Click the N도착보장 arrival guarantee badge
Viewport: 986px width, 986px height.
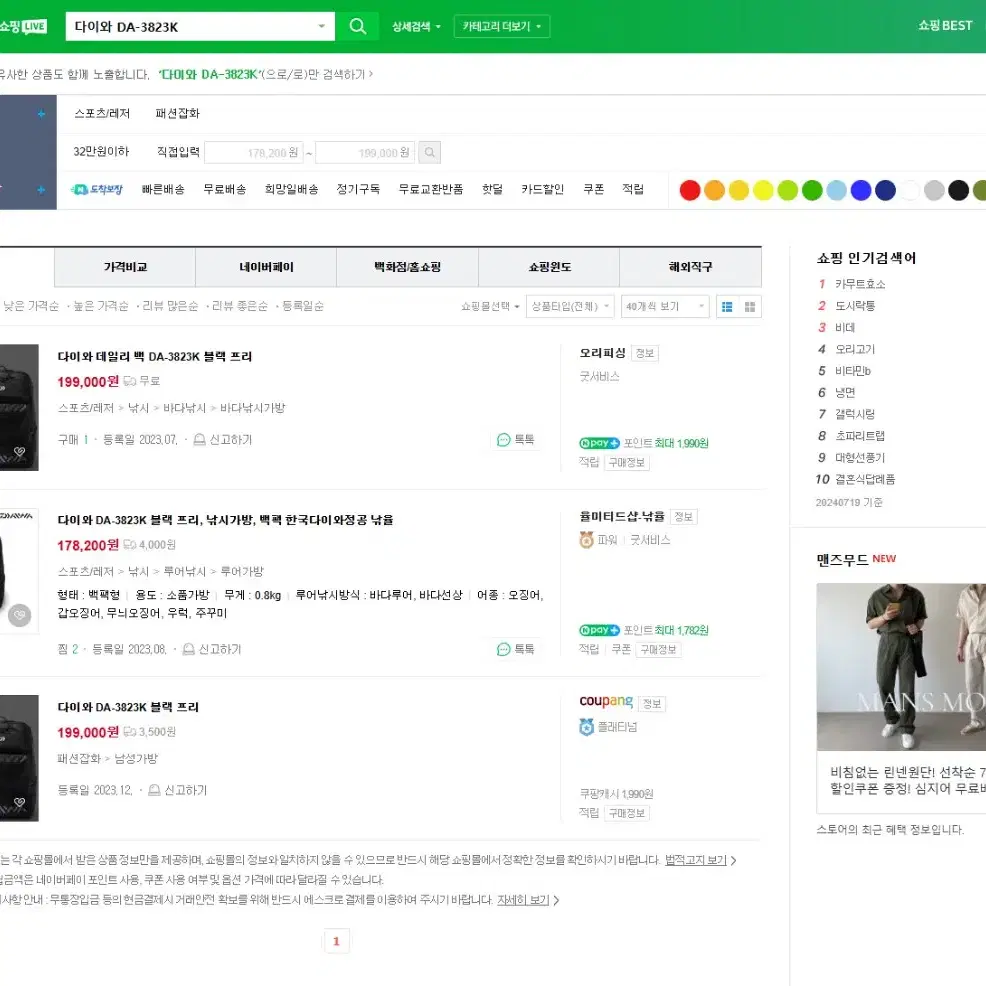97,189
